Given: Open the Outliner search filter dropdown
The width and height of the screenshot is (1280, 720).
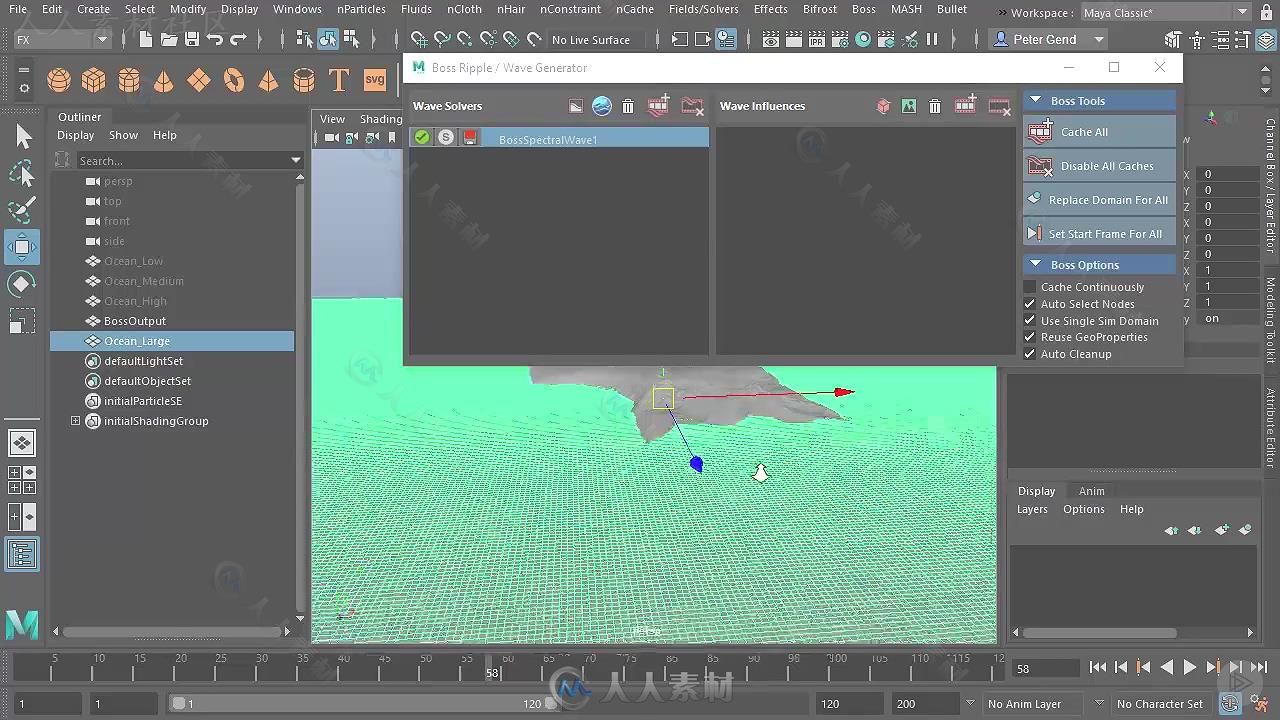Looking at the screenshot, I should pyautogui.click(x=296, y=160).
